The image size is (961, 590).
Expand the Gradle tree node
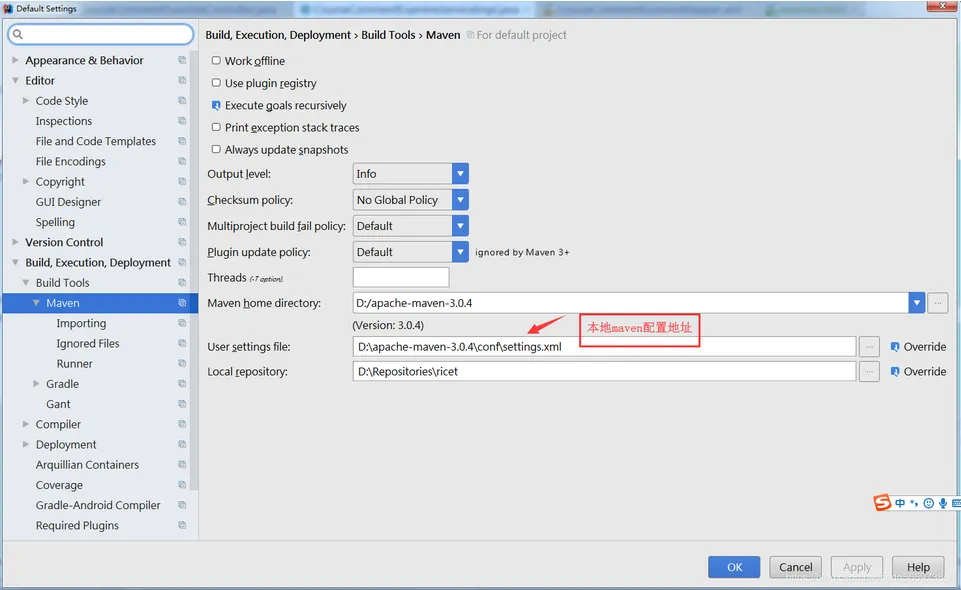pyautogui.click(x=36, y=384)
